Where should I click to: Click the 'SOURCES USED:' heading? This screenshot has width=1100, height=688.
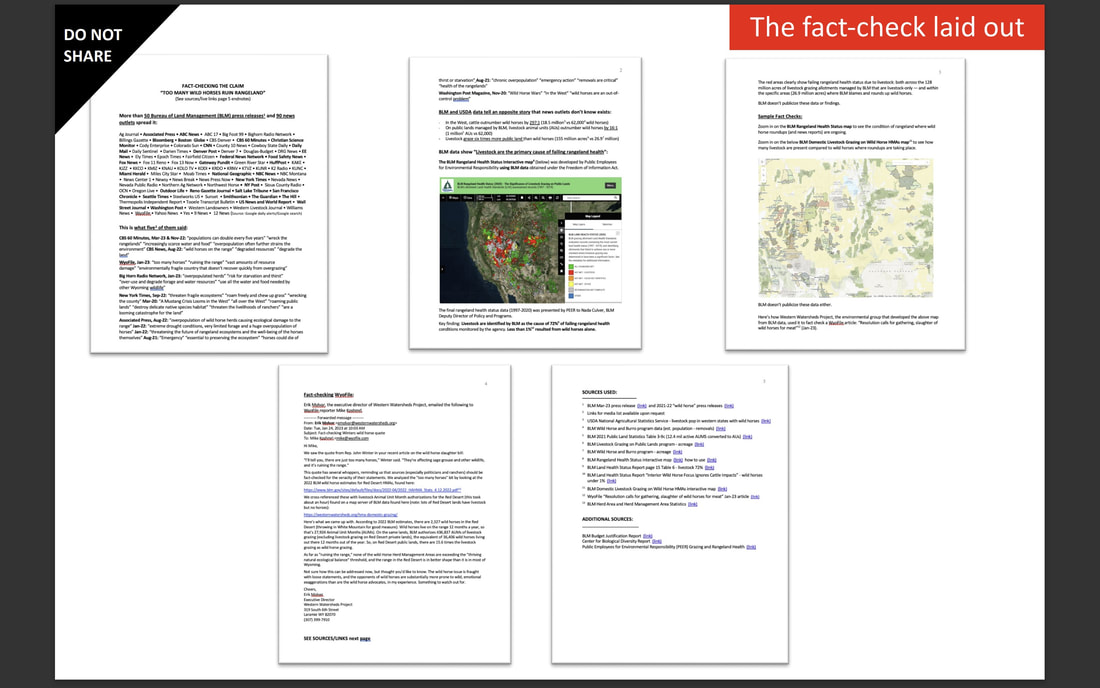tap(599, 393)
